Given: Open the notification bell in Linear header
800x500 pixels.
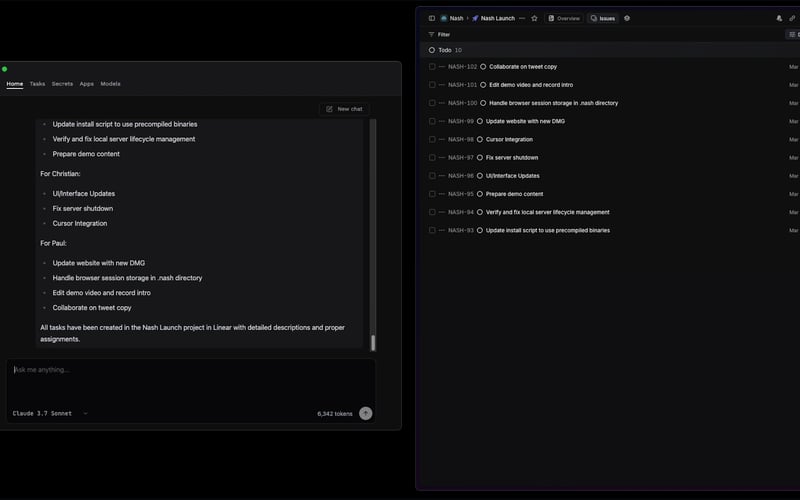Looking at the screenshot, I should point(779,18).
